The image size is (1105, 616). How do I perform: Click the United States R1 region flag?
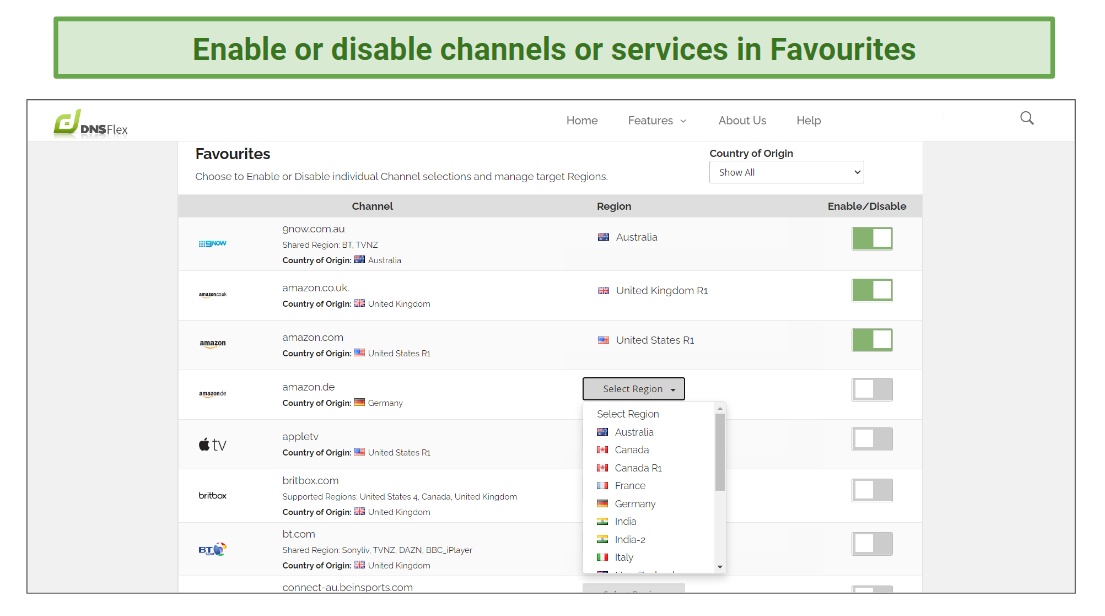point(603,340)
